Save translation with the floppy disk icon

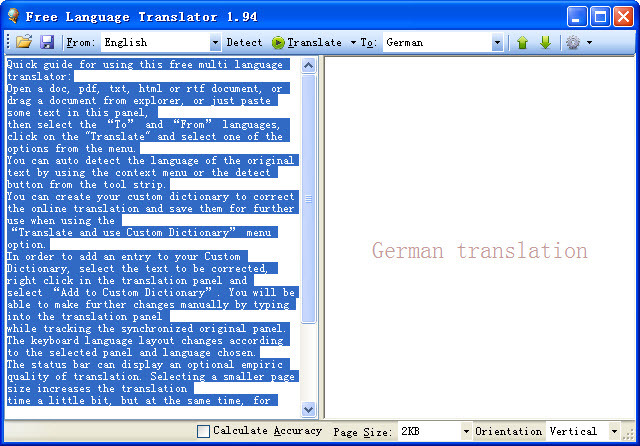tap(47, 42)
